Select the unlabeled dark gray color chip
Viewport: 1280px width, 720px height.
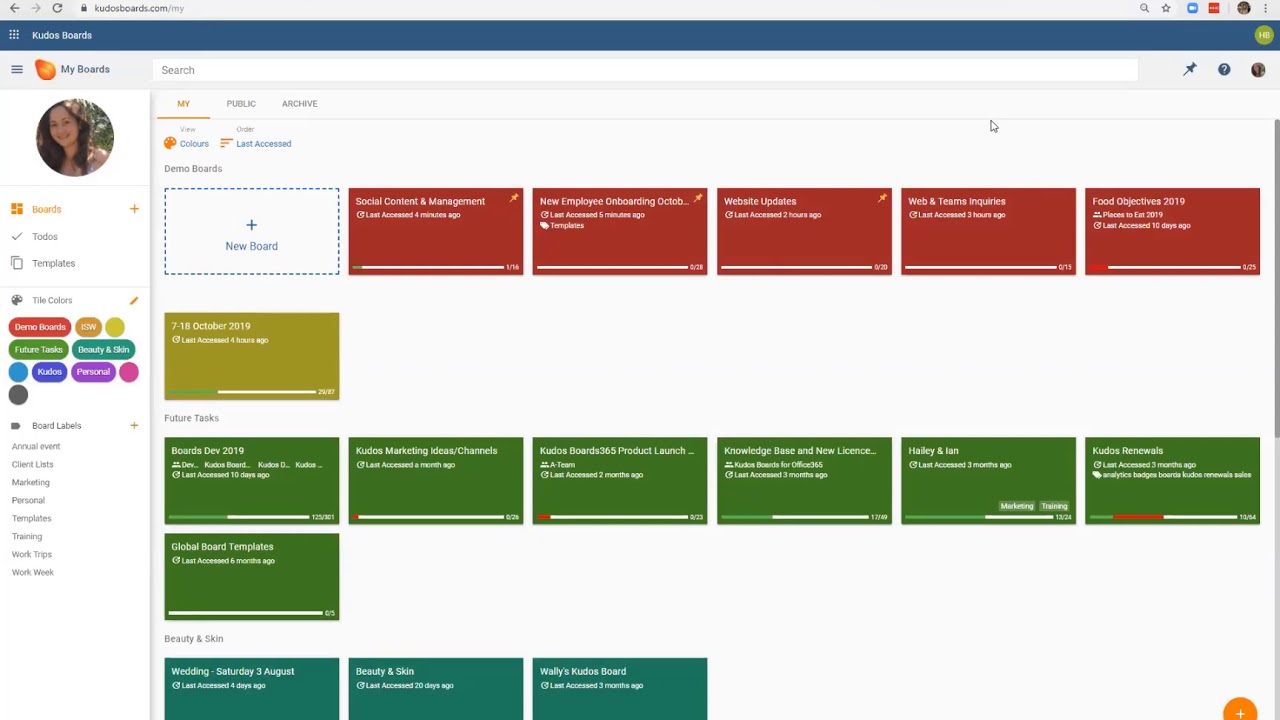coord(18,395)
